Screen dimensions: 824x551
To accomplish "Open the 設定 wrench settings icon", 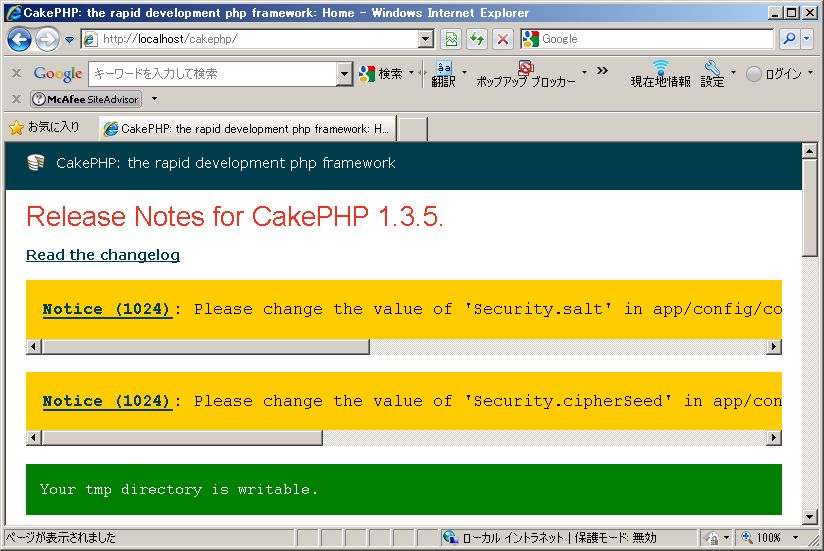I will [712, 74].
